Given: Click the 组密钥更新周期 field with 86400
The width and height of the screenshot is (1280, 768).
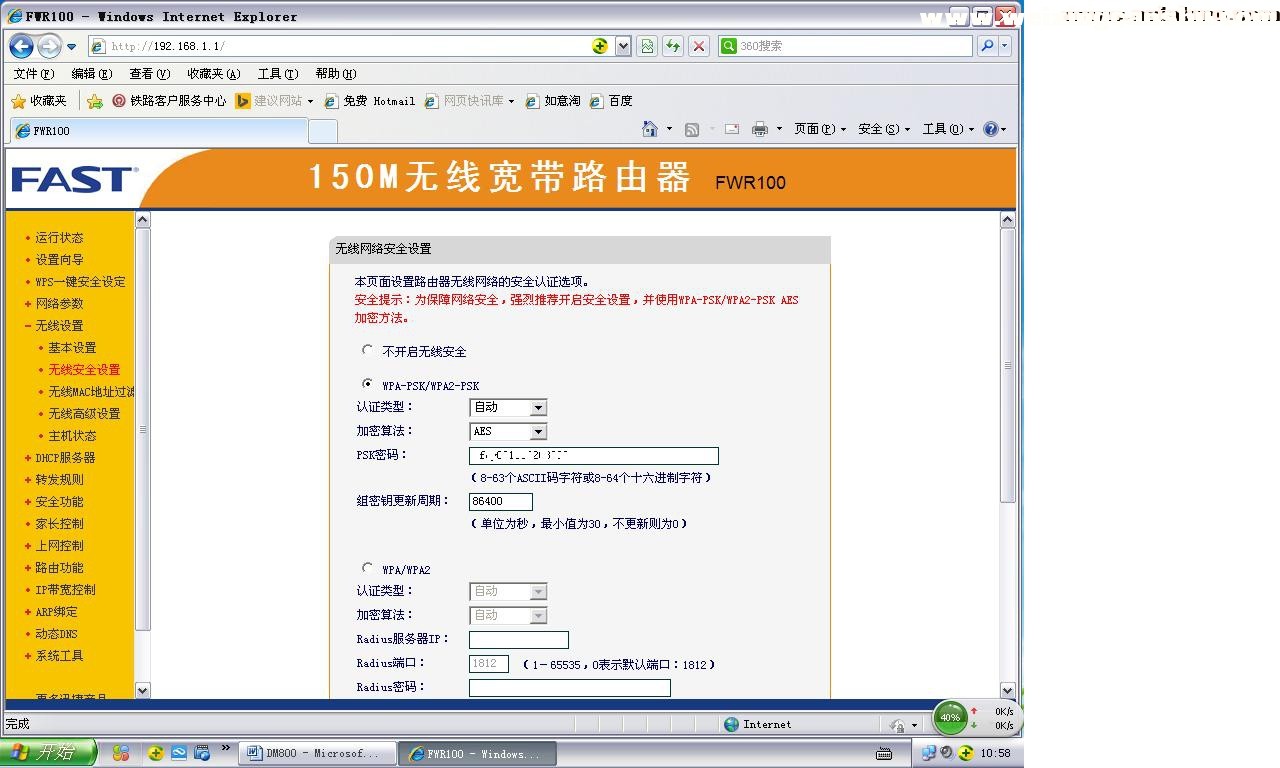Looking at the screenshot, I should coord(501,501).
